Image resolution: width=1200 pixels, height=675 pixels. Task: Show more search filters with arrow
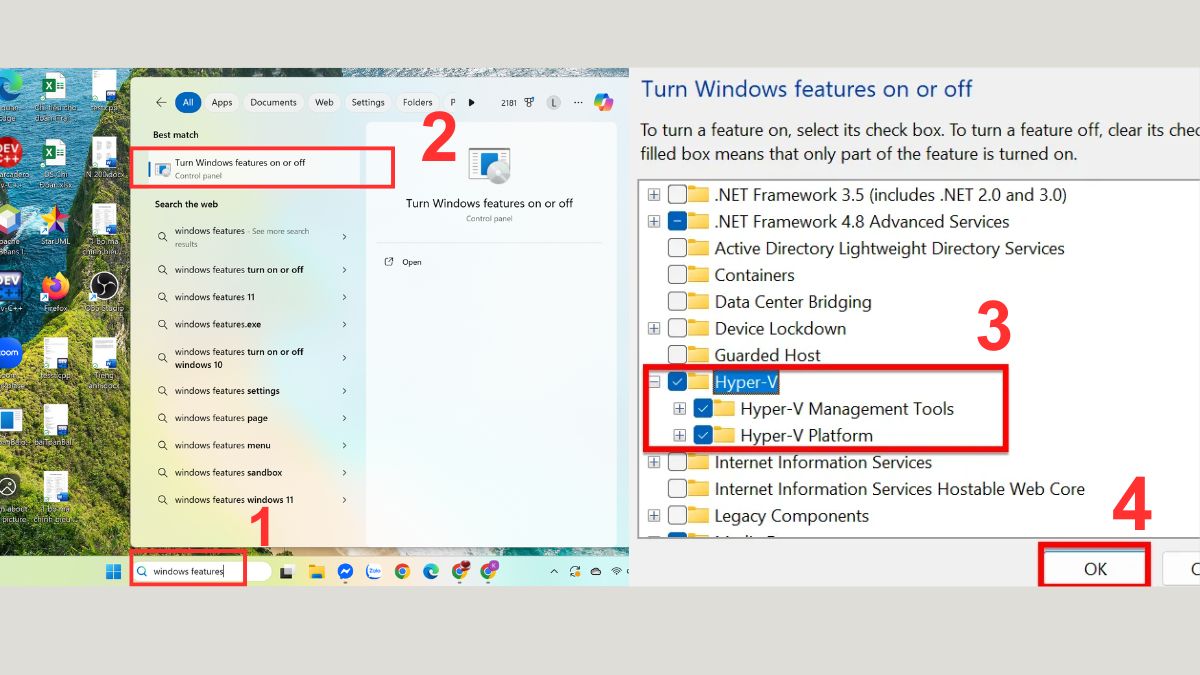[x=471, y=102]
